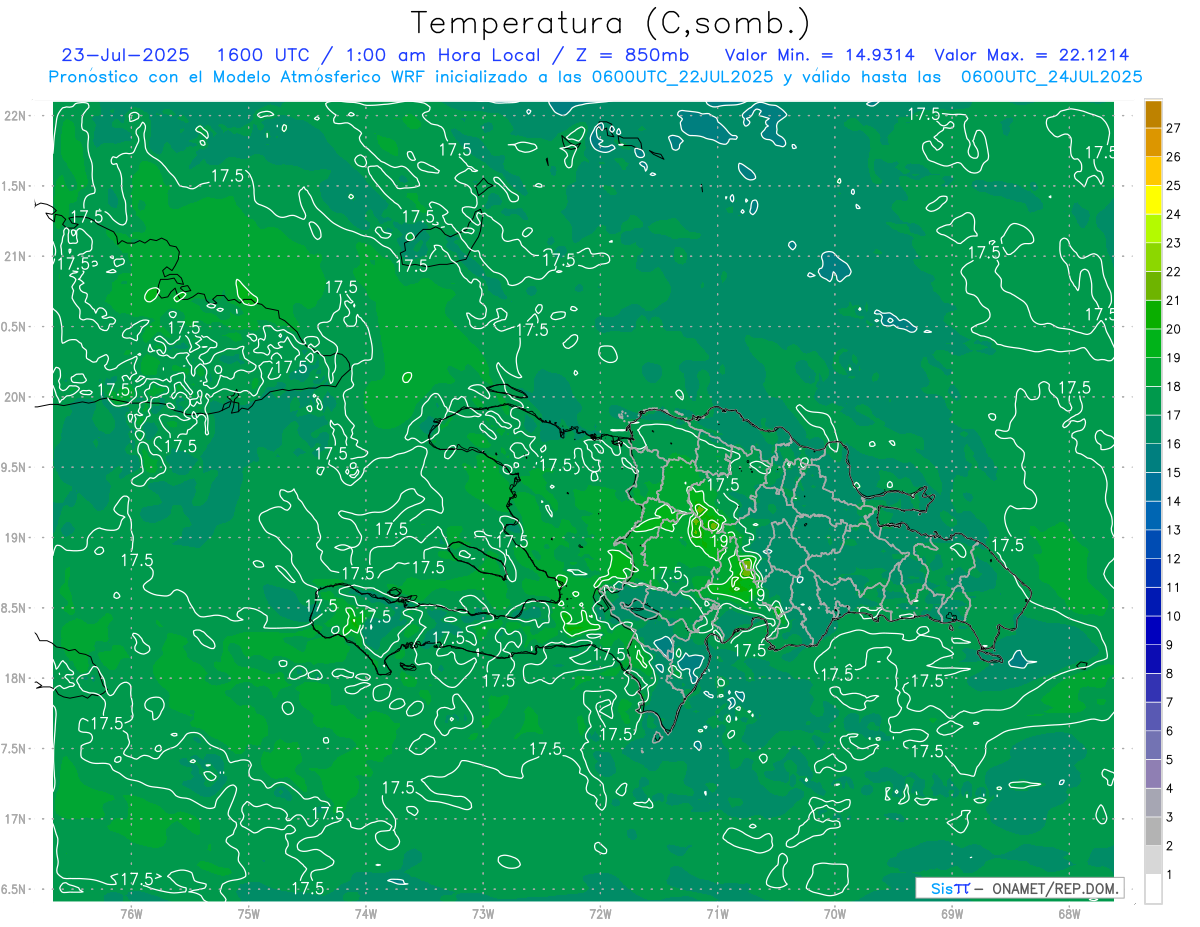
Task: Click the colorbar scale label 25
Action: click(x=1174, y=185)
